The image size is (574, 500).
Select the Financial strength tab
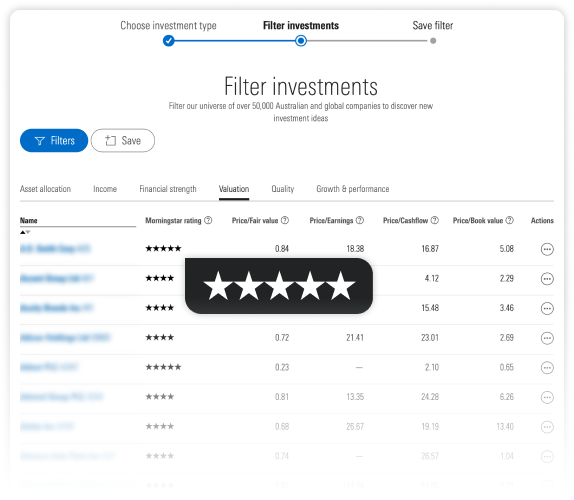[168, 189]
